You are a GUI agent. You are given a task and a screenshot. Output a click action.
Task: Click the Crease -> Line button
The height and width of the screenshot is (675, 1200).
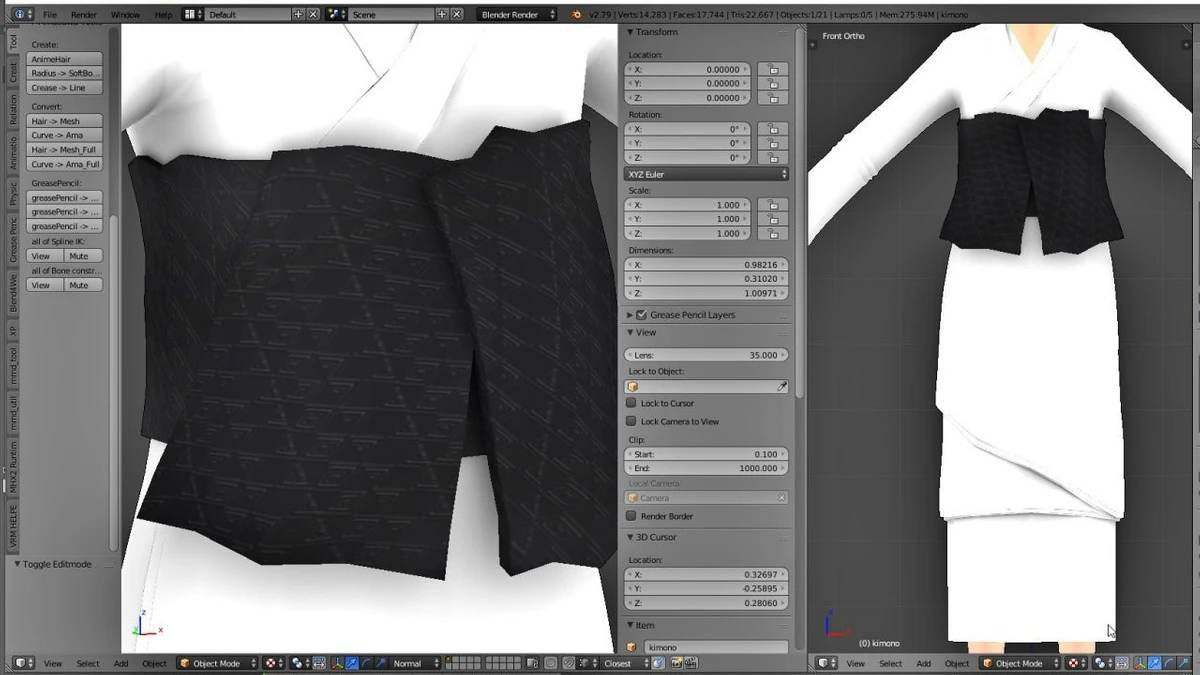[65, 88]
